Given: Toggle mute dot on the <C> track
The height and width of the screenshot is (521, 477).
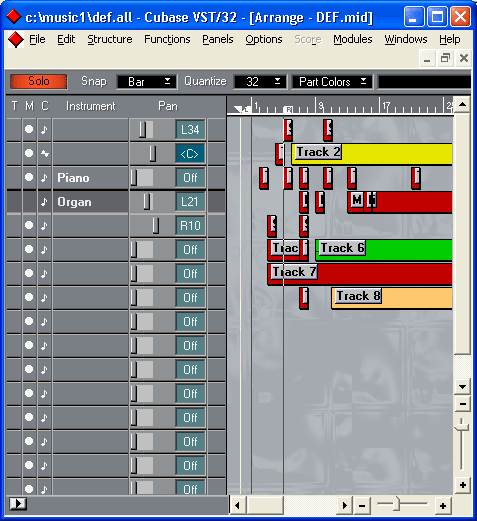Looking at the screenshot, I should point(29,153).
